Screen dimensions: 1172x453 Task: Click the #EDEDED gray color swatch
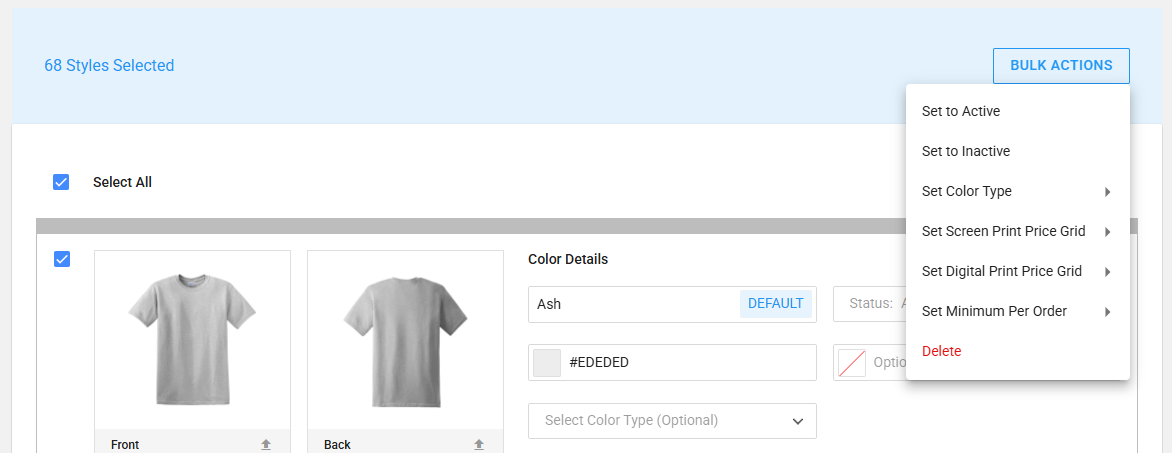(547, 363)
